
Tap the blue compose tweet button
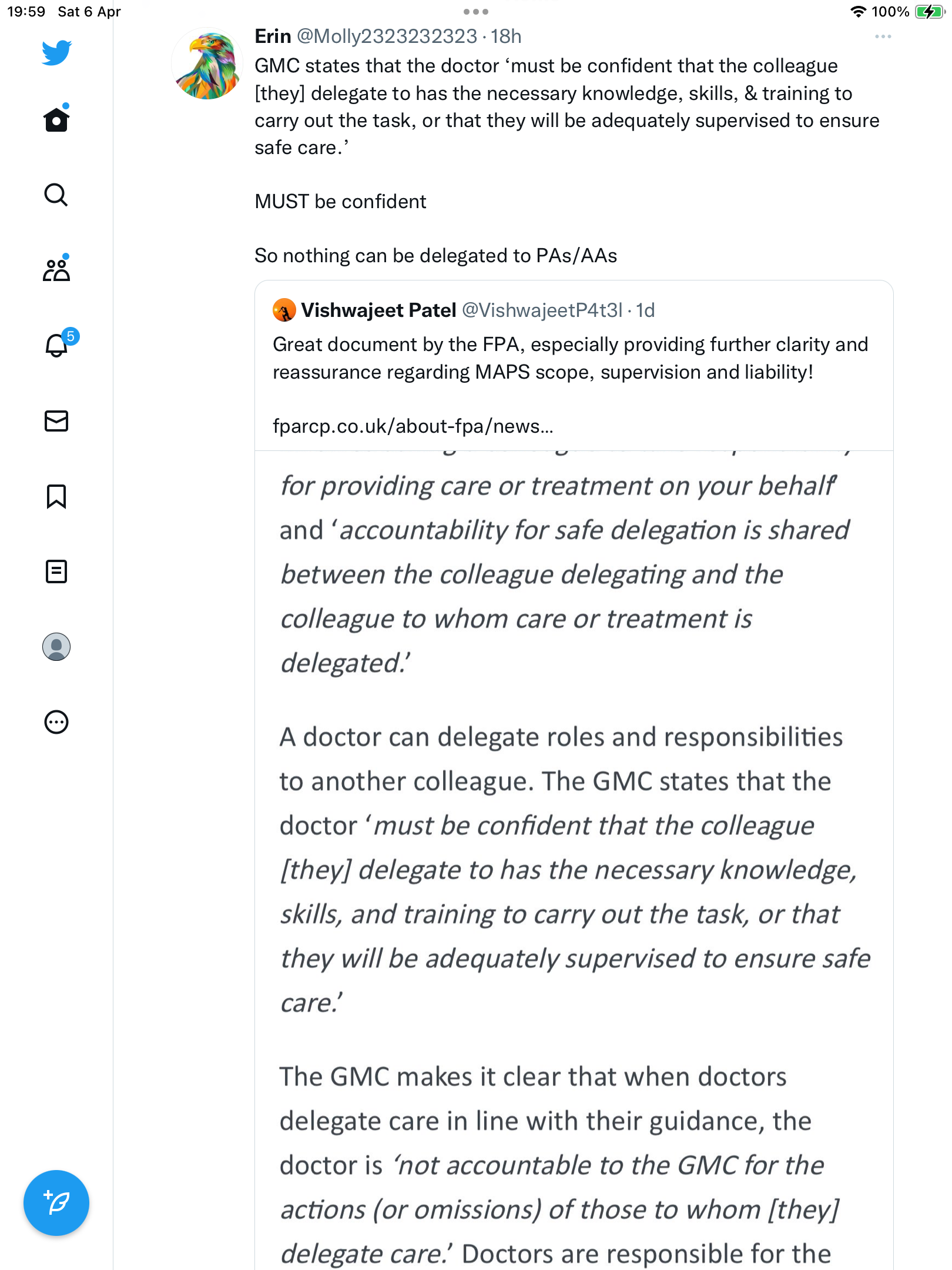(56, 1203)
